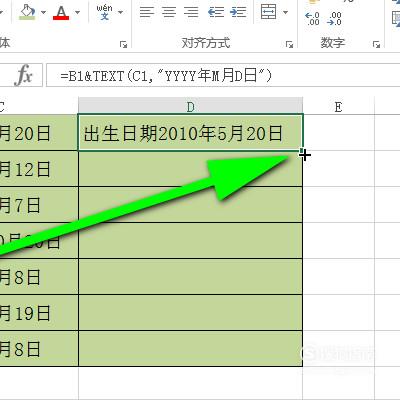
Task: Increase decimal places
Action: pos(312,19)
